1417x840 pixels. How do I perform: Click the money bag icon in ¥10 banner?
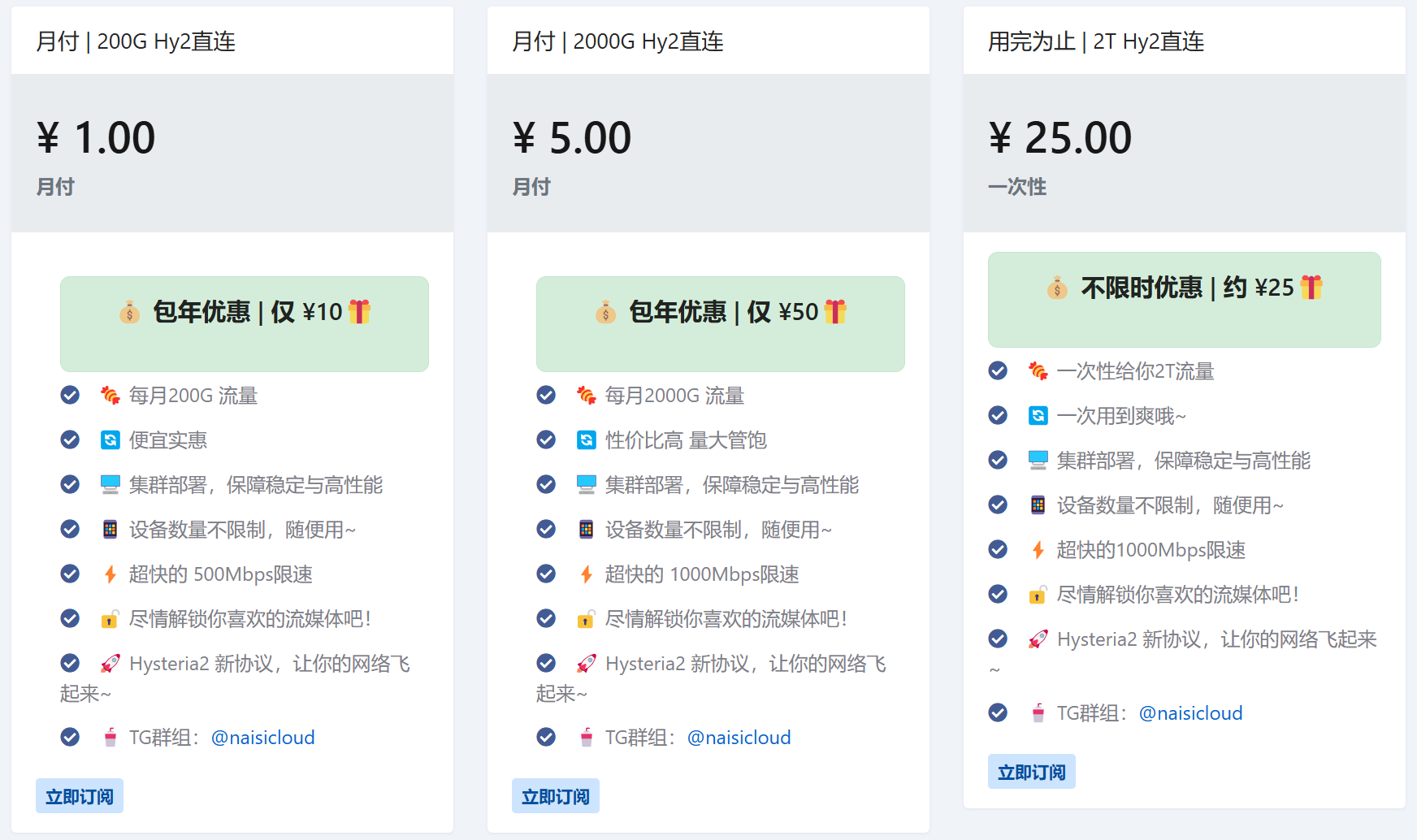(x=129, y=312)
